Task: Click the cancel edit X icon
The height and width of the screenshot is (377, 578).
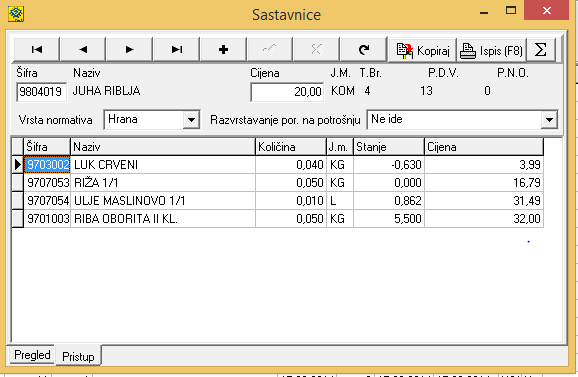Action: (x=316, y=49)
